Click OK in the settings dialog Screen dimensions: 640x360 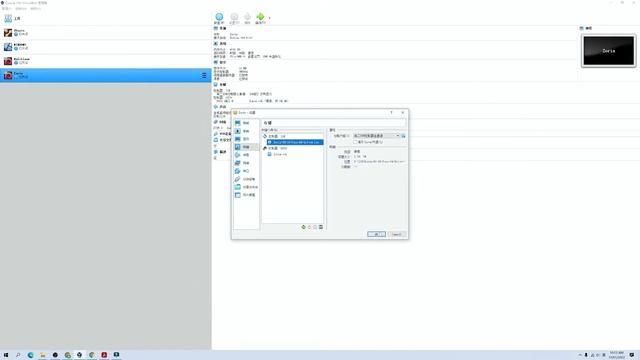pos(376,234)
